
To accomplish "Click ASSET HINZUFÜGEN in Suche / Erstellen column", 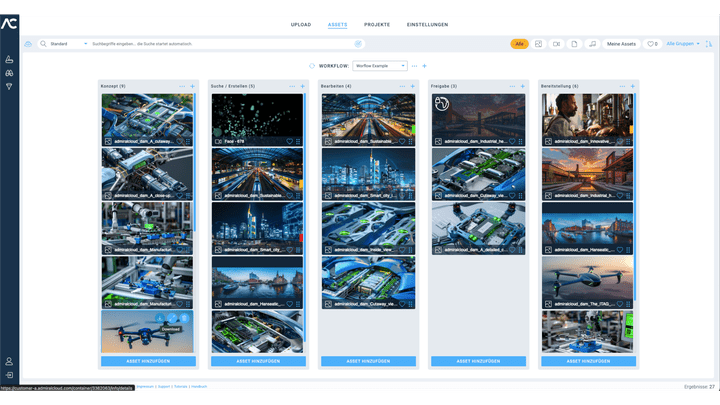I will coord(258,361).
